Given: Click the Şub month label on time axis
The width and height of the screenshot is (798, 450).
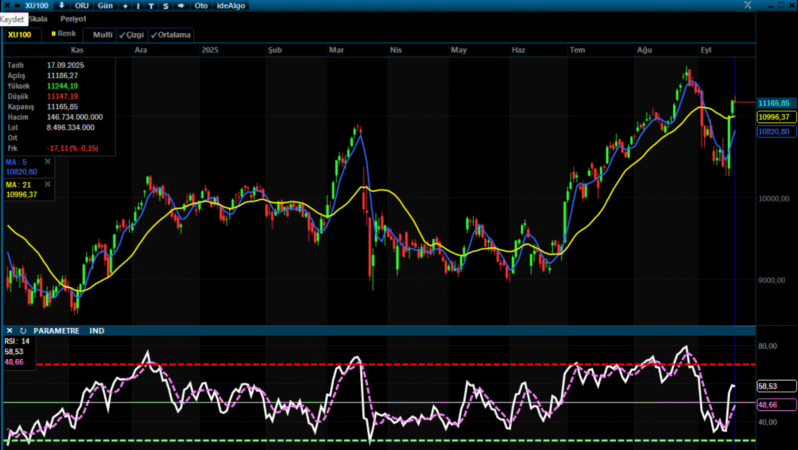Looking at the screenshot, I should pos(275,50).
